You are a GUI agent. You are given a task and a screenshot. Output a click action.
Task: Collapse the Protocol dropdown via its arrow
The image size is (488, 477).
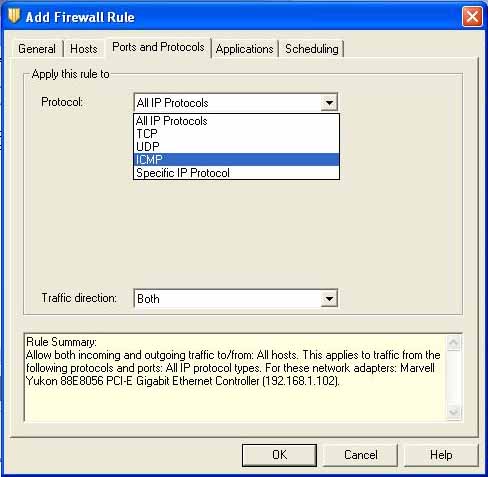point(329,103)
